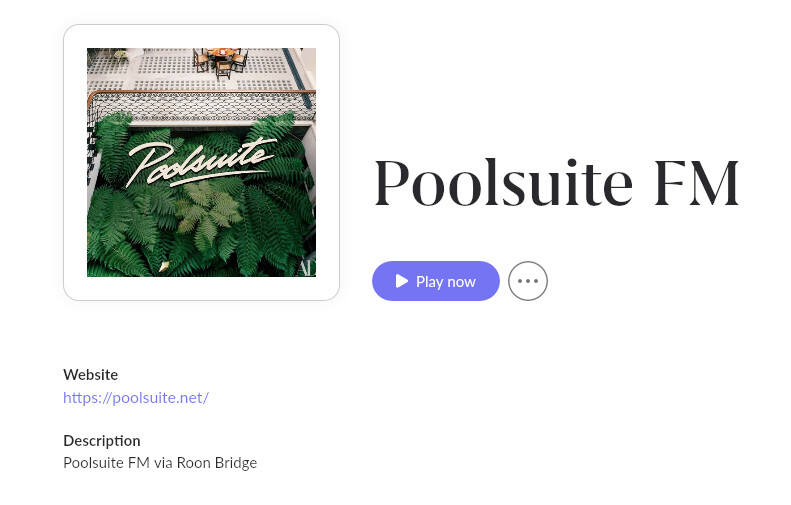Click the Poolsuite FM album artwork

point(201,162)
